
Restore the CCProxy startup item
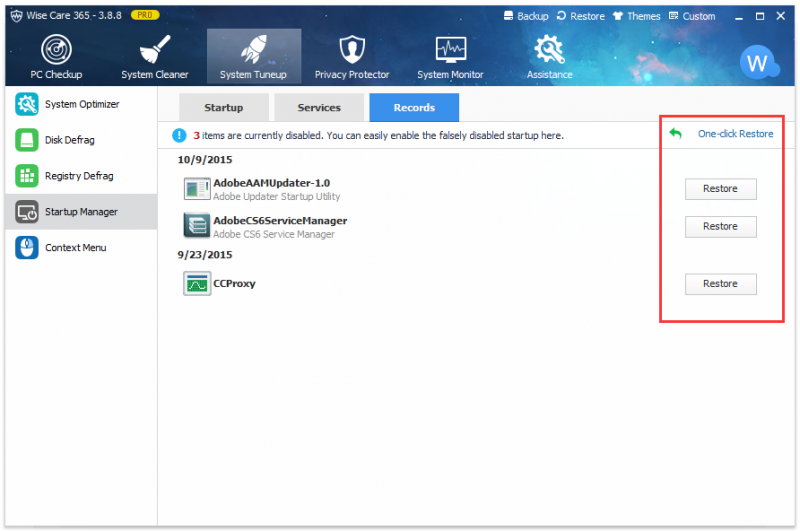tap(720, 284)
